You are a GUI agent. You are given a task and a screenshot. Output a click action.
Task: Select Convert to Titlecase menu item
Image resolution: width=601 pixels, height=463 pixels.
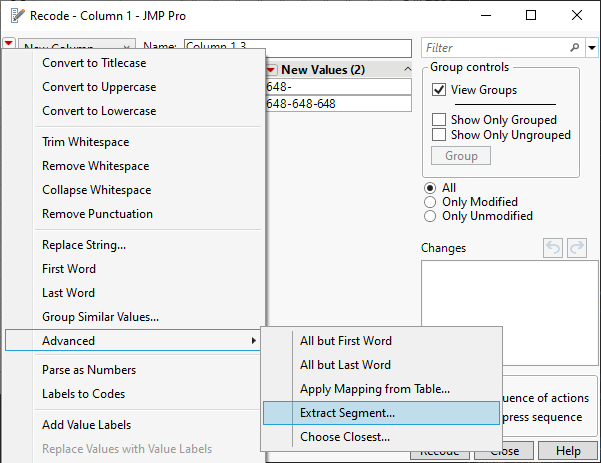(x=93, y=63)
